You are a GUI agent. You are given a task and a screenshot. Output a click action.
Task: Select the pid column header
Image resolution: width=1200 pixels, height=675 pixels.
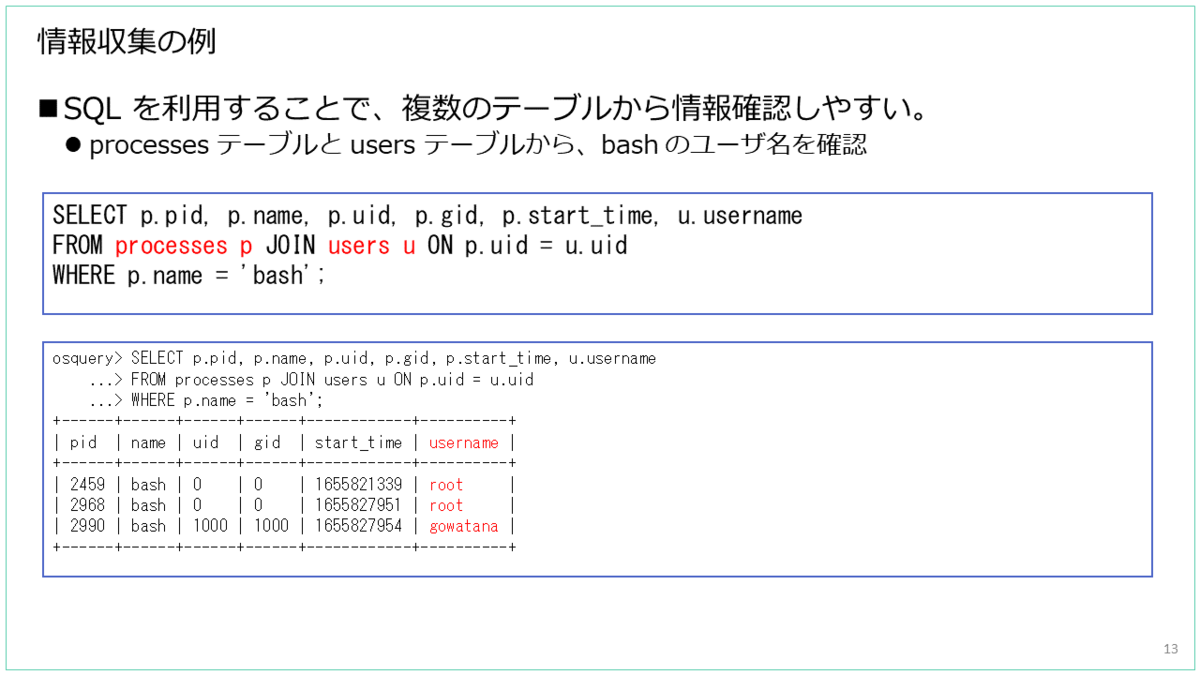(x=84, y=442)
